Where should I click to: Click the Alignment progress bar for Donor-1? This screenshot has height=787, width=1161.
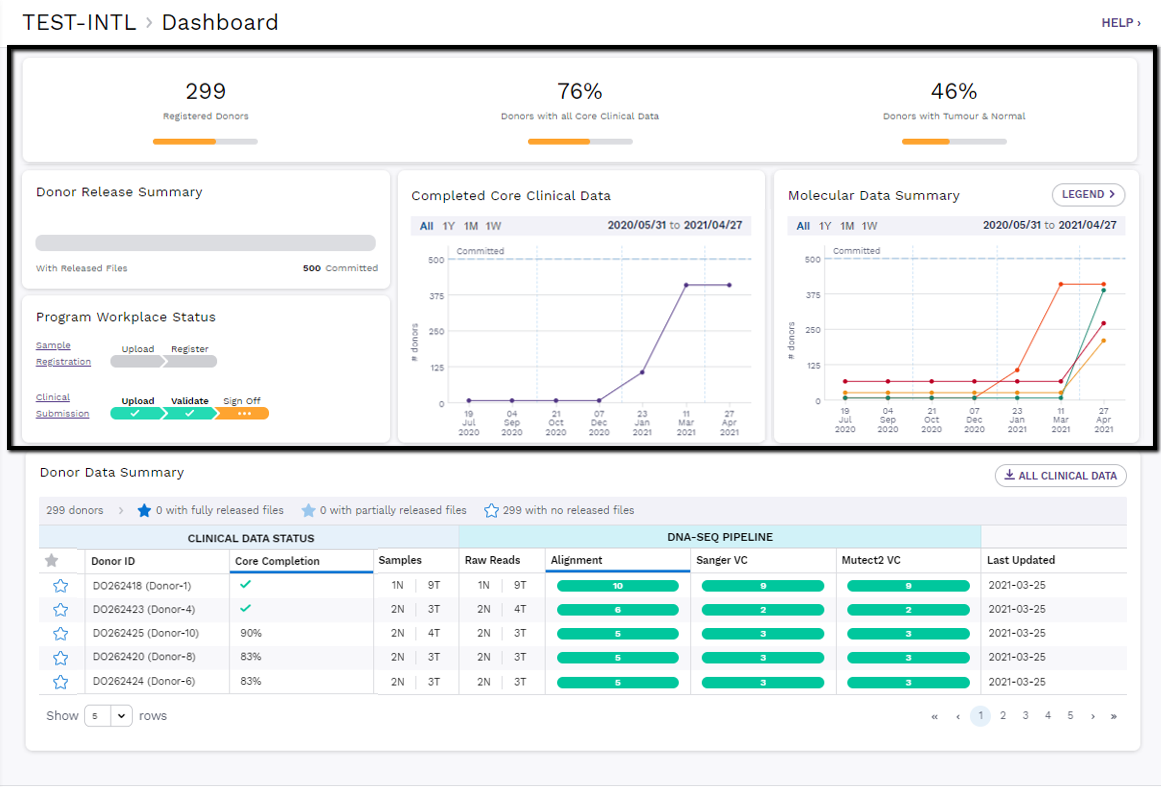pyautogui.click(x=617, y=586)
